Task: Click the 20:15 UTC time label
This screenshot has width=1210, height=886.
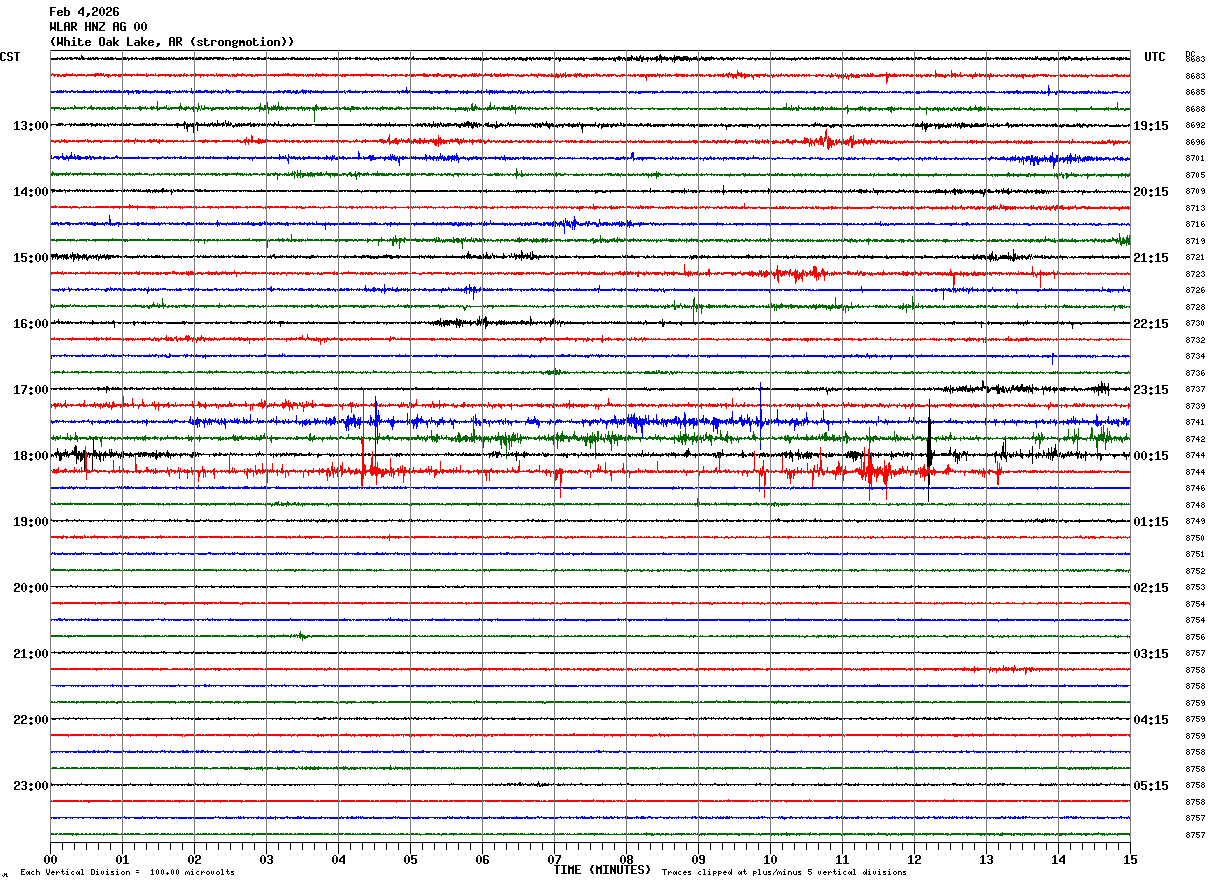Action: [x=1151, y=192]
